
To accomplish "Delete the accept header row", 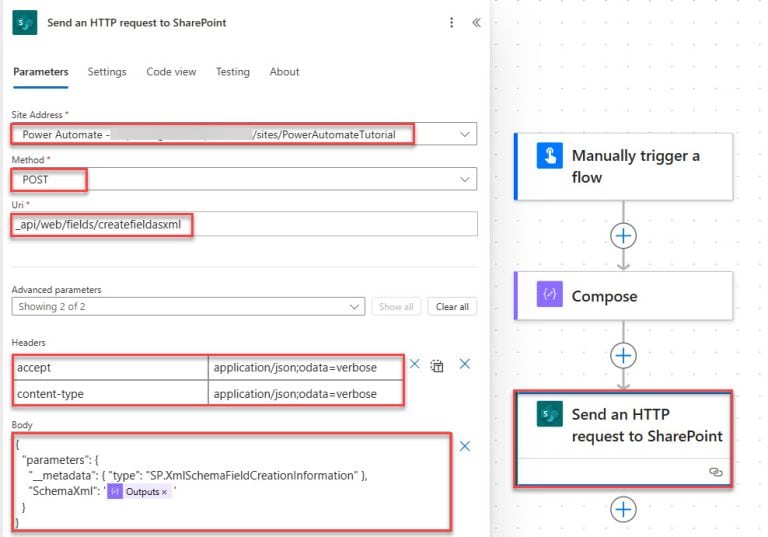I will pos(414,364).
